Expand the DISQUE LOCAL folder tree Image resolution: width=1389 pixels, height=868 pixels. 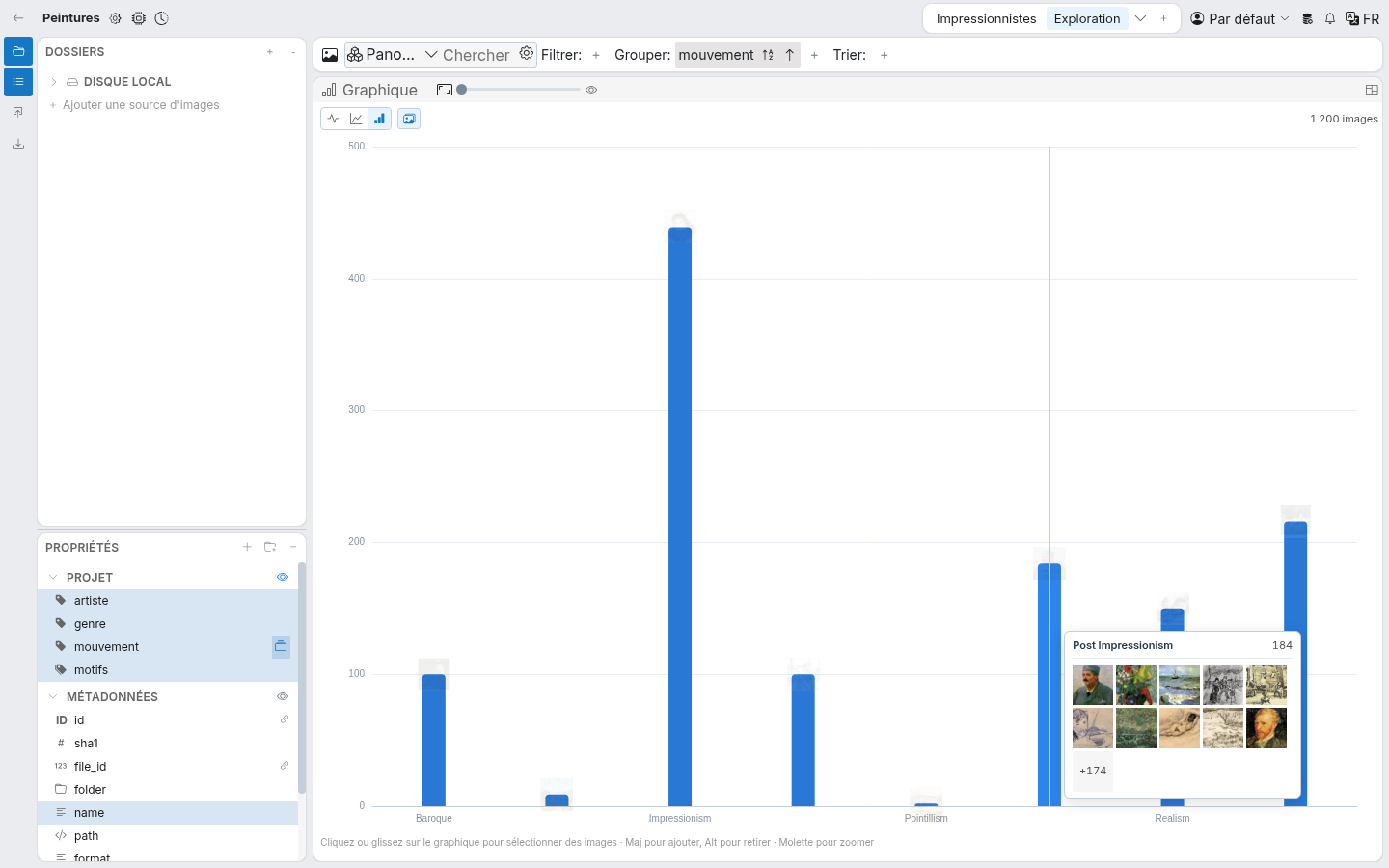coord(54,82)
